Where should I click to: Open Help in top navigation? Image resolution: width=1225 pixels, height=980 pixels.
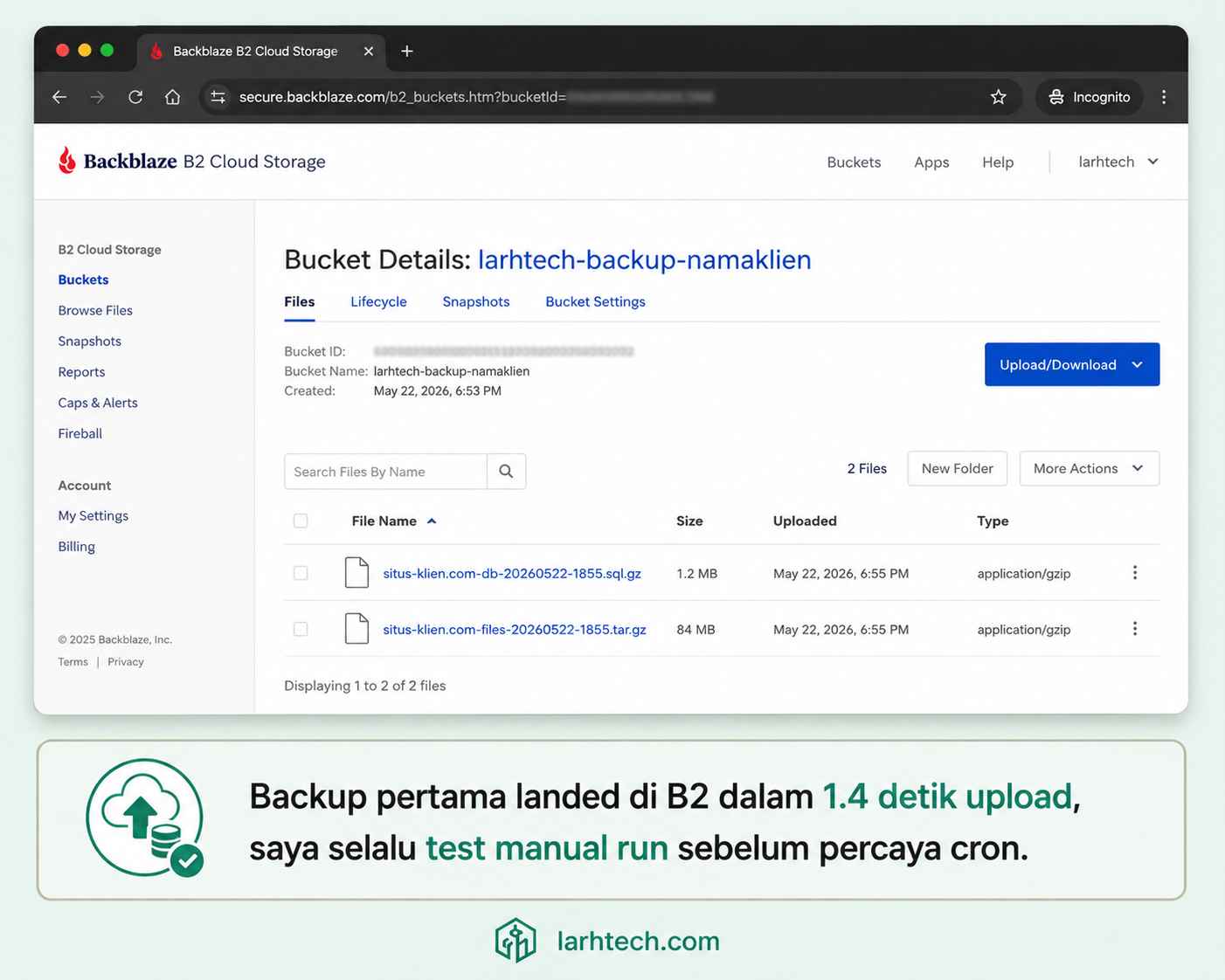pyautogui.click(x=998, y=162)
